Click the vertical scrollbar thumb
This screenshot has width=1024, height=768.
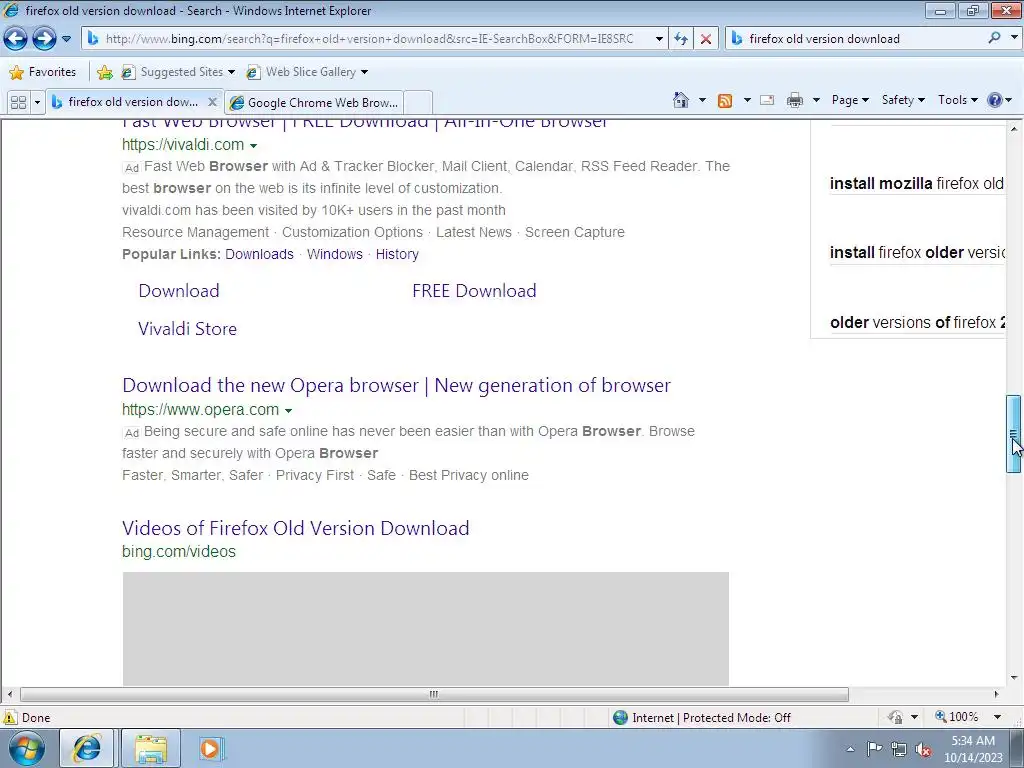(1014, 434)
